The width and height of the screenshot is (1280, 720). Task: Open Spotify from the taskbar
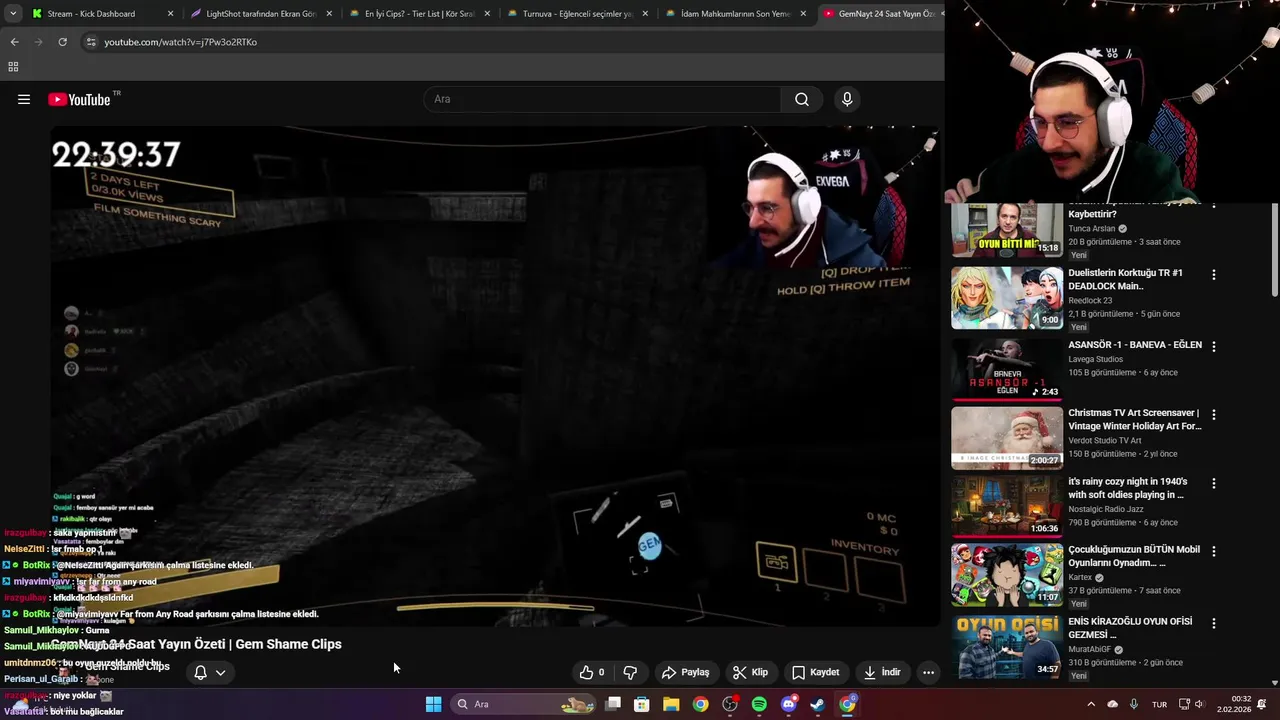tap(759, 704)
